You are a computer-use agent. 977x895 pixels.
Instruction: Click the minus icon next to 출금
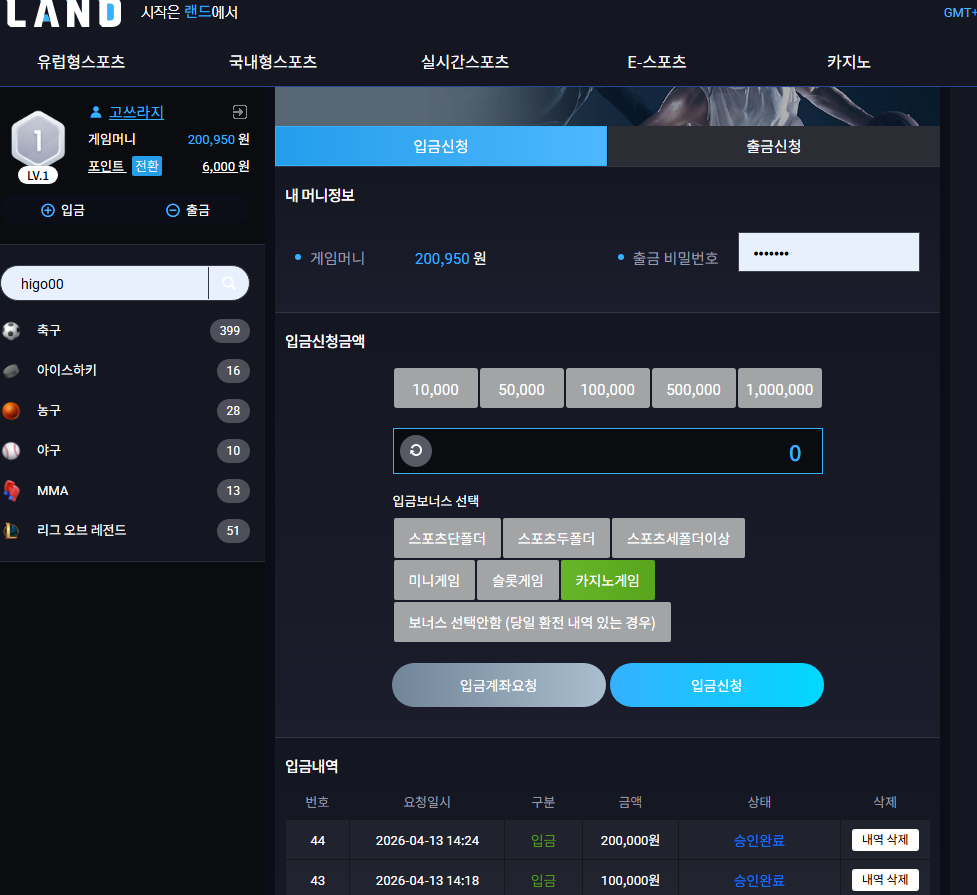(x=173, y=211)
